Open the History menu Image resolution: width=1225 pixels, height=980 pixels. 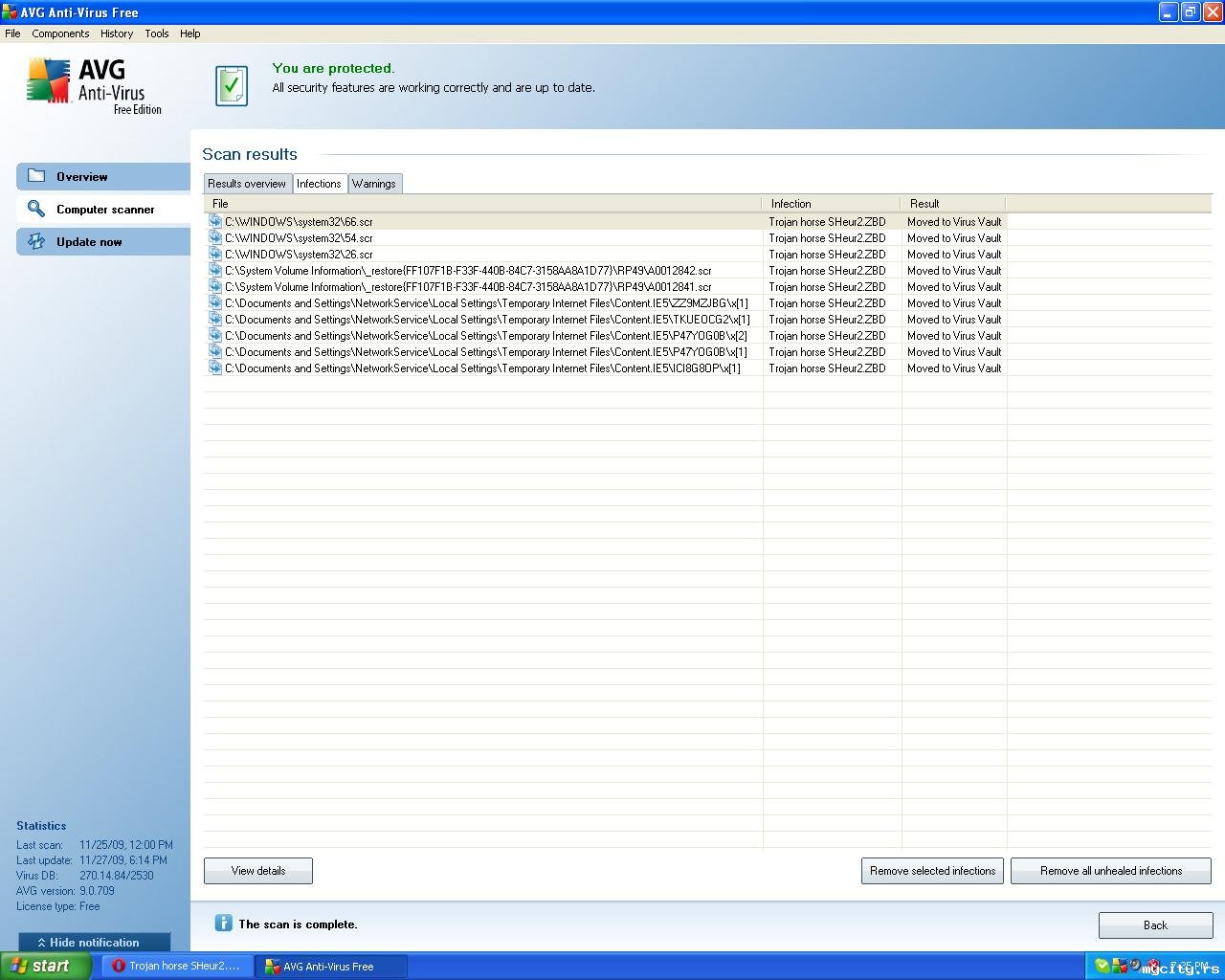pos(117,33)
